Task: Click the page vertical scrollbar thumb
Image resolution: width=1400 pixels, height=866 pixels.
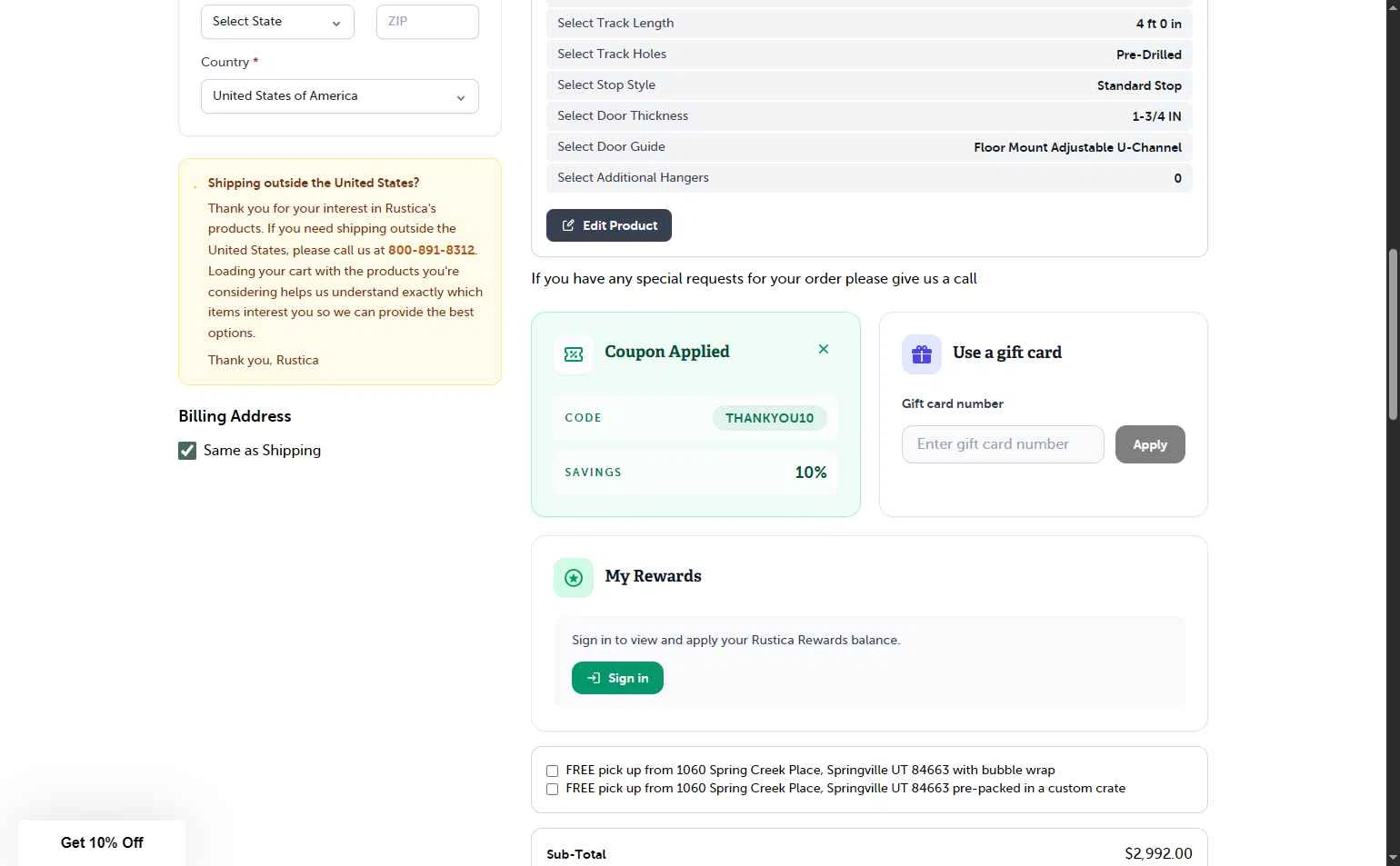Action: point(1392,334)
